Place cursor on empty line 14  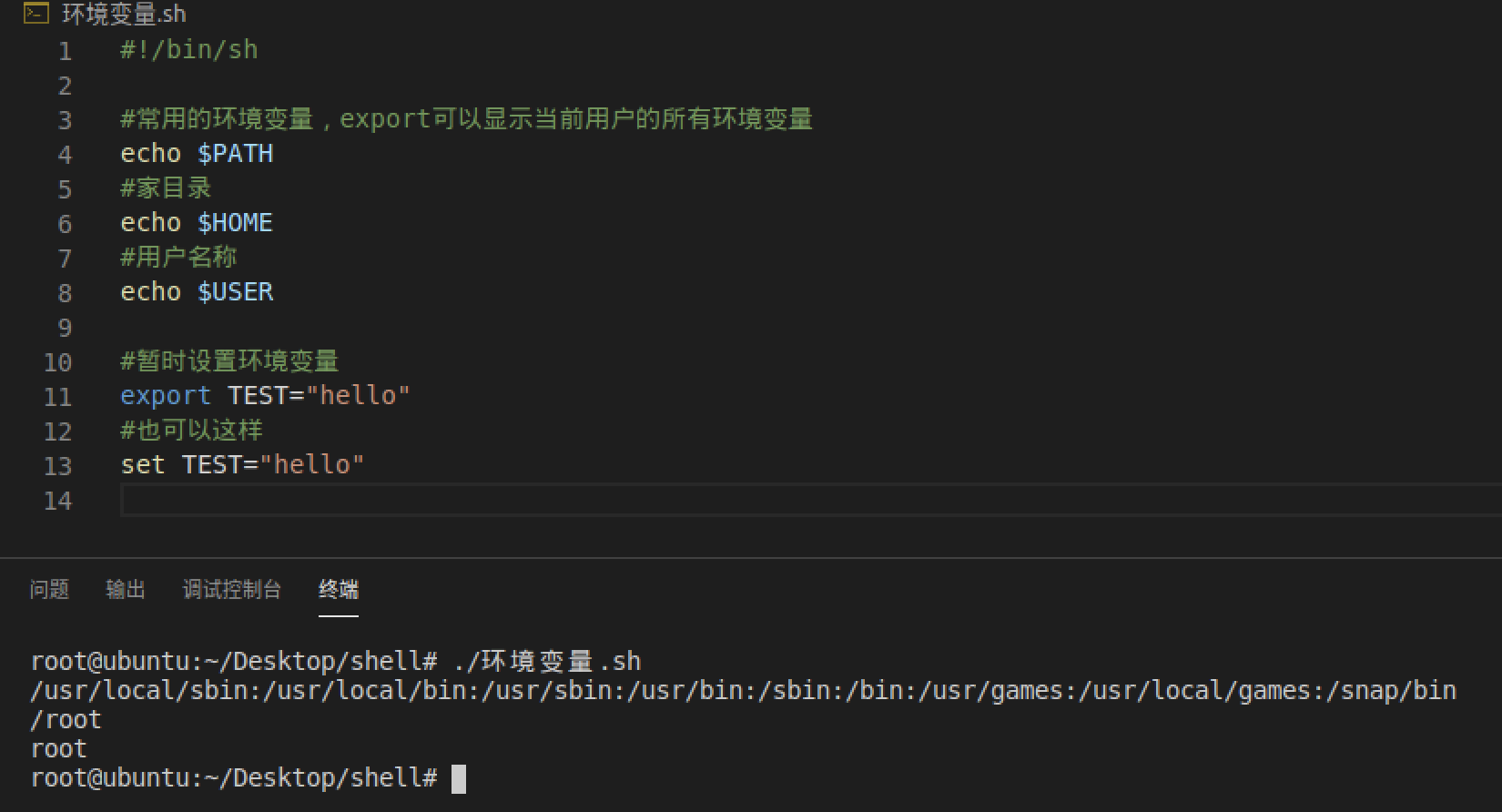(x=546, y=501)
